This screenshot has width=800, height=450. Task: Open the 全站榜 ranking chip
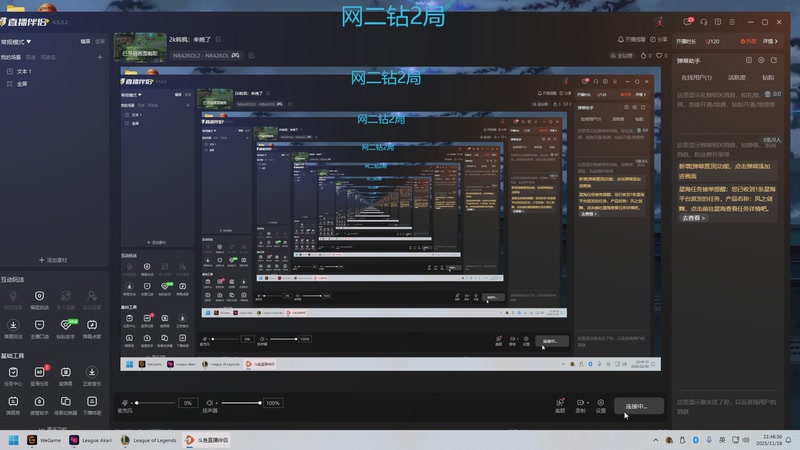pyautogui.click(x=622, y=56)
